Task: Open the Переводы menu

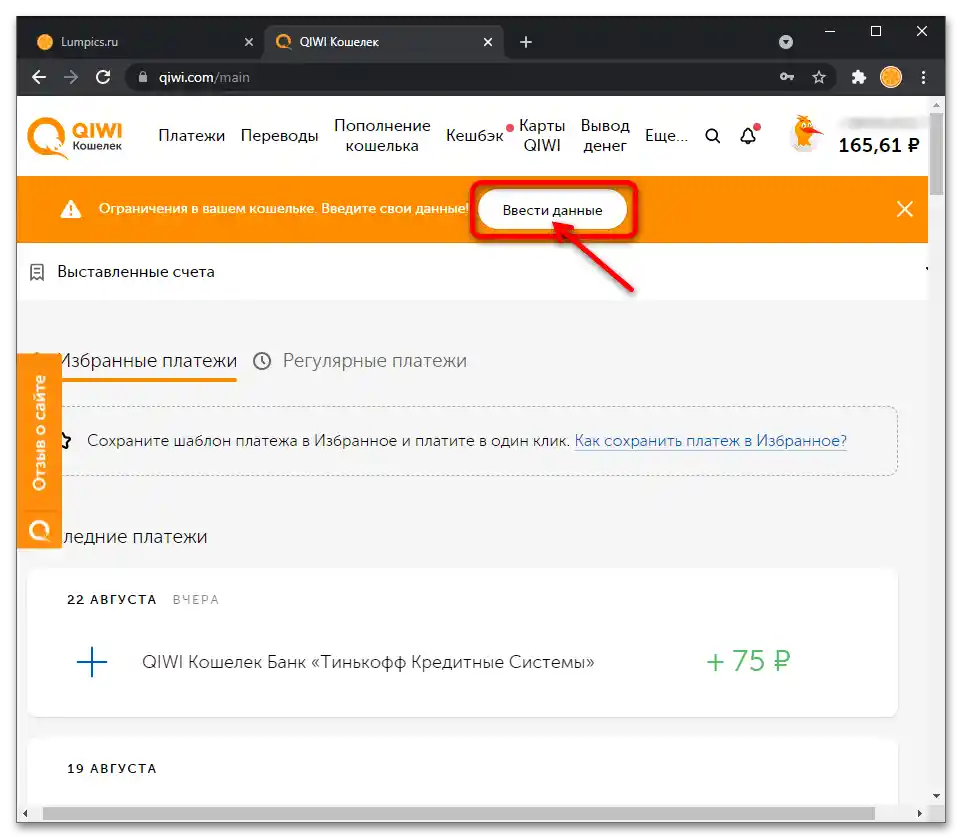Action: (279, 136)
